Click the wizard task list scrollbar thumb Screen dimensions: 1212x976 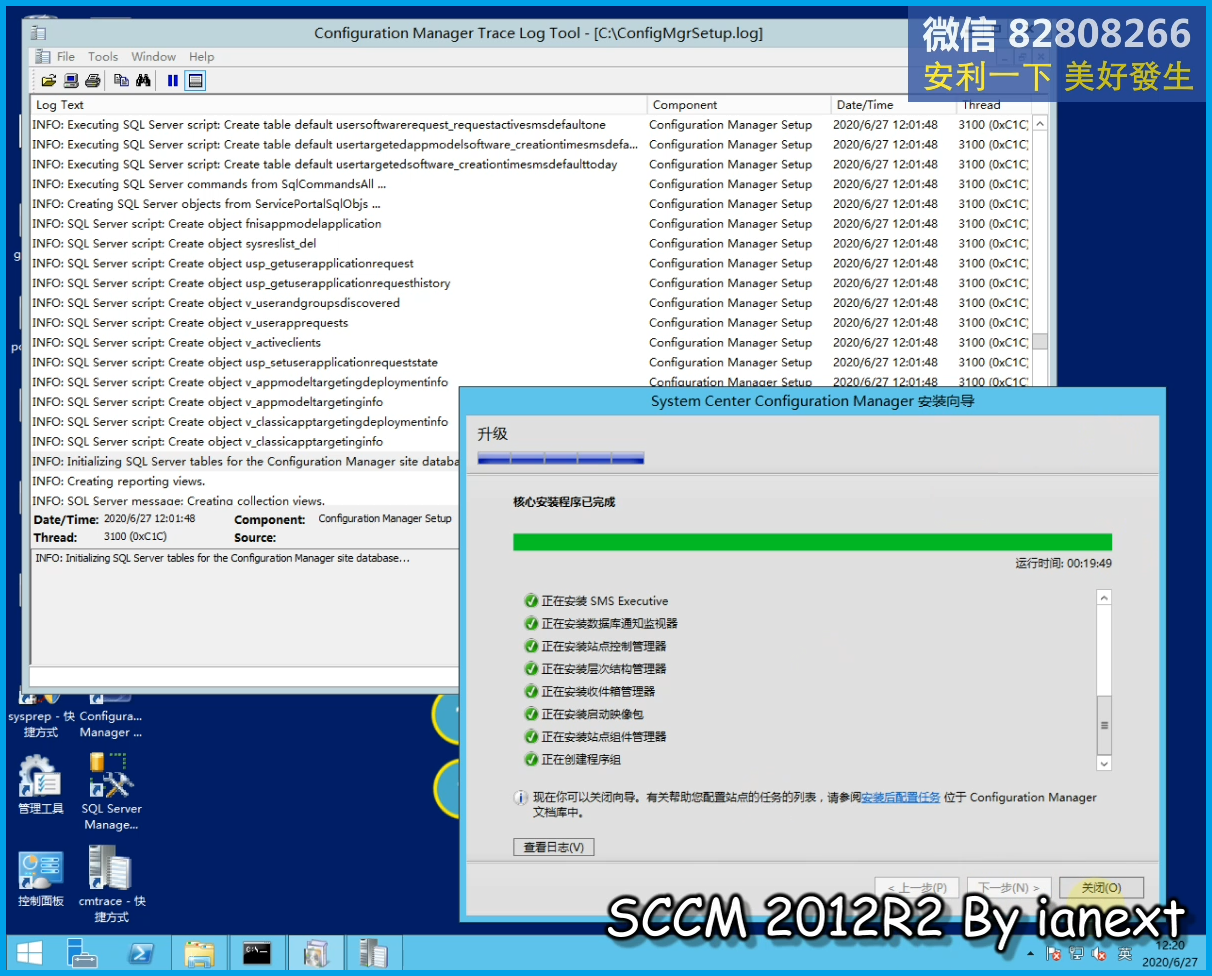(1104, 725)
